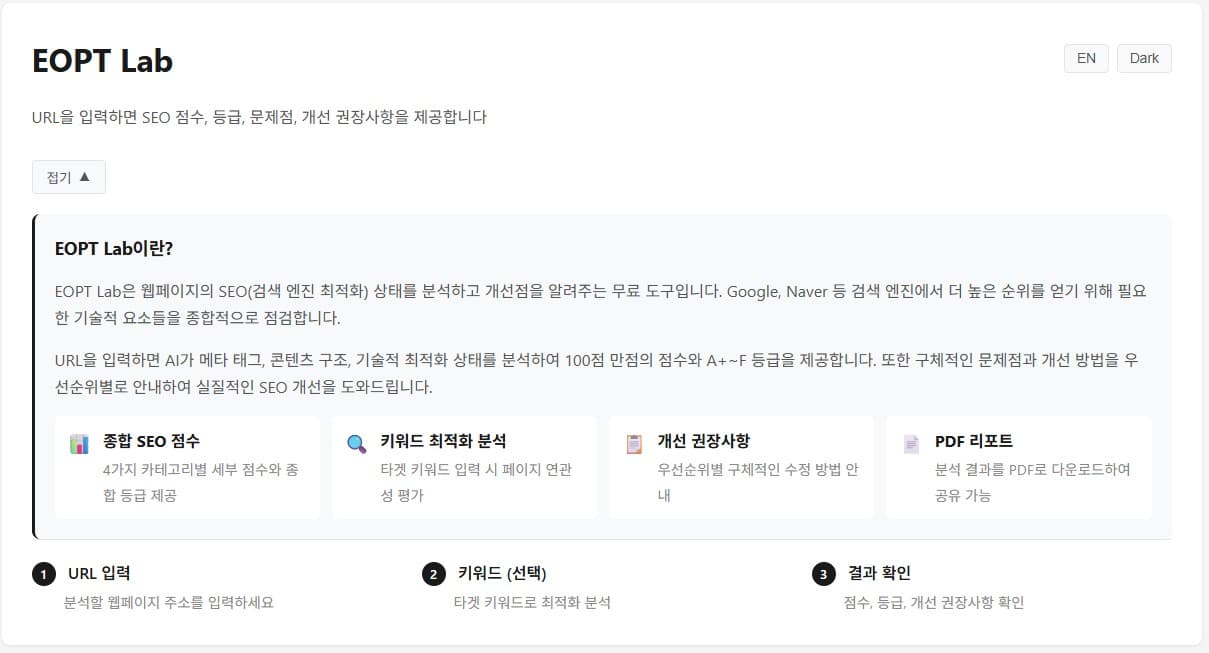Image resolution: width=1209 pixels, height=653 pixels.
Task: Expand the 종합 SEO 점수 feature card
Action: 187,467
